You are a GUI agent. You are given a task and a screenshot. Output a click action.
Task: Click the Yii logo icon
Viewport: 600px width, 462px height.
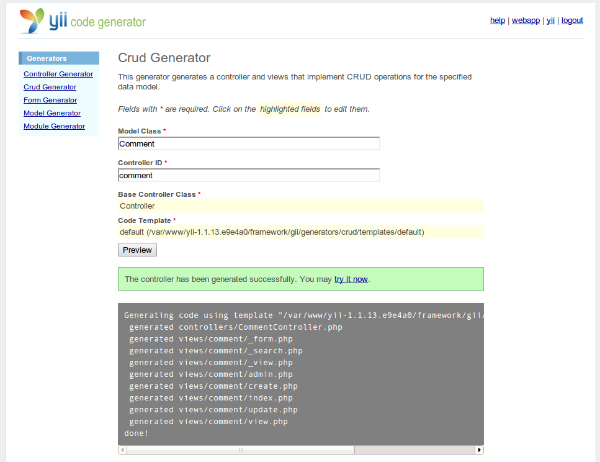[32, 21]
